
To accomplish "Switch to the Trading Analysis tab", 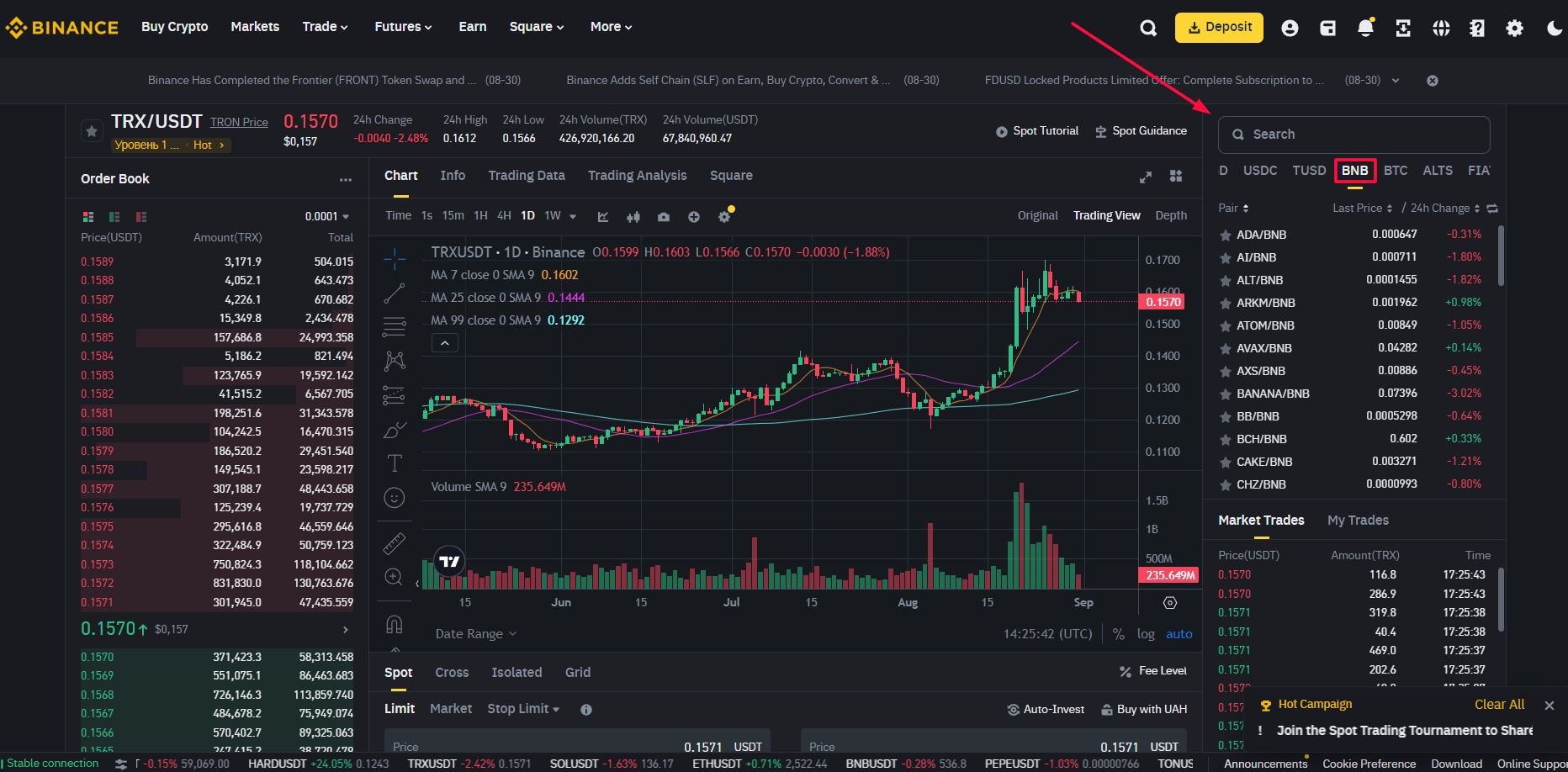I will point(637,176).
